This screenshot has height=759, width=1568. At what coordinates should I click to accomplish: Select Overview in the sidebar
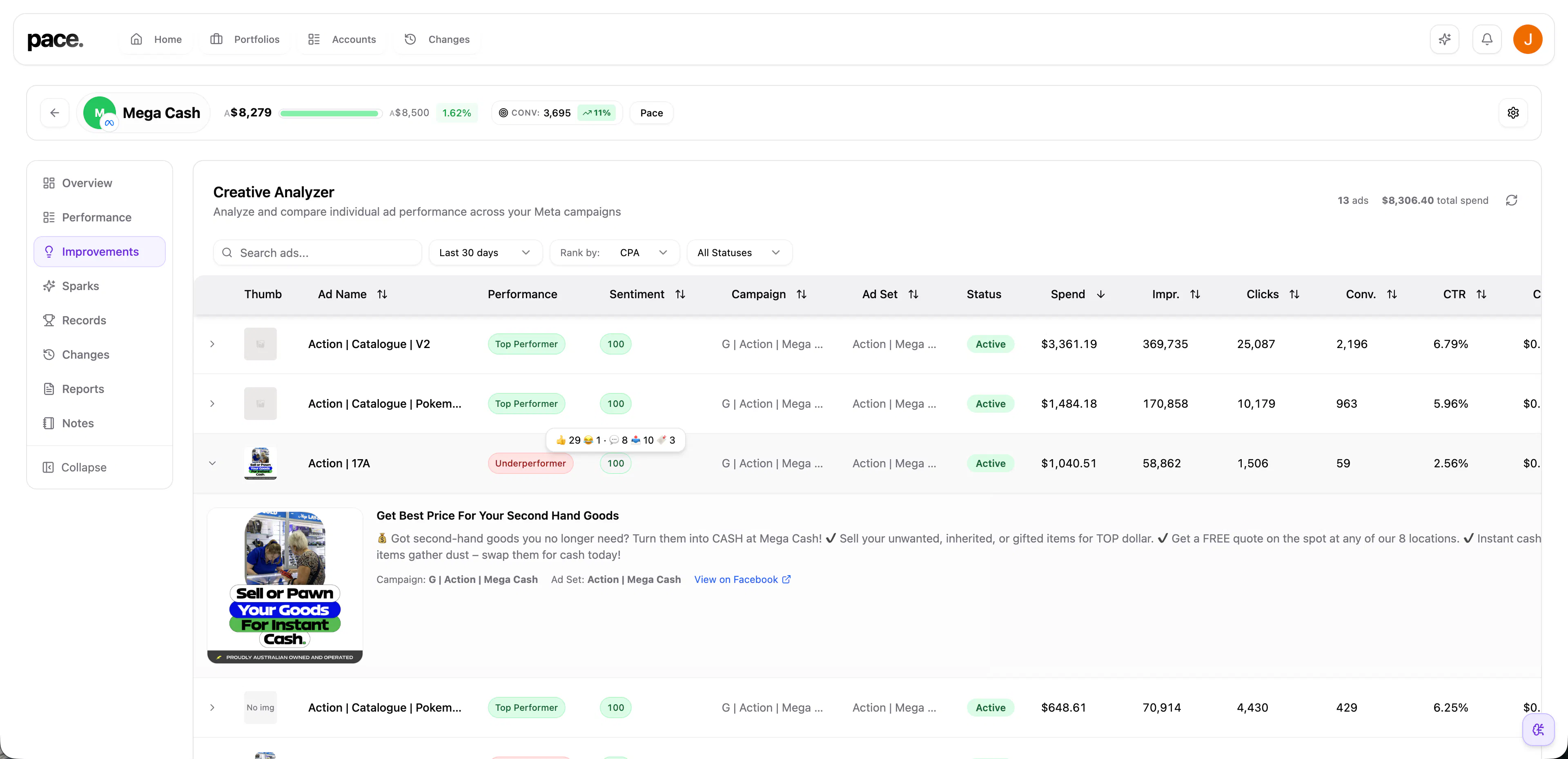100,183
